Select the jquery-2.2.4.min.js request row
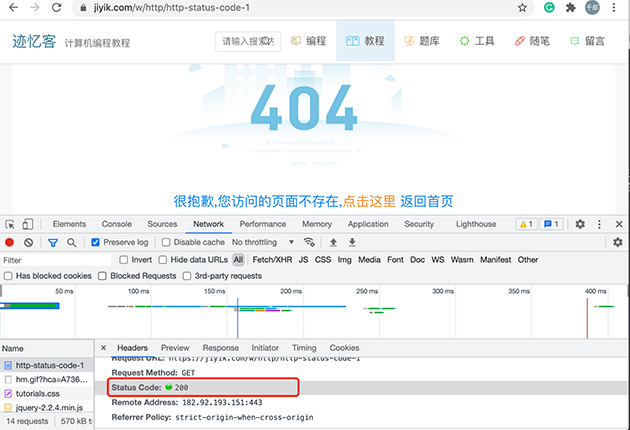Viewport: 630px width, 430px height. [x=47, y=407]
